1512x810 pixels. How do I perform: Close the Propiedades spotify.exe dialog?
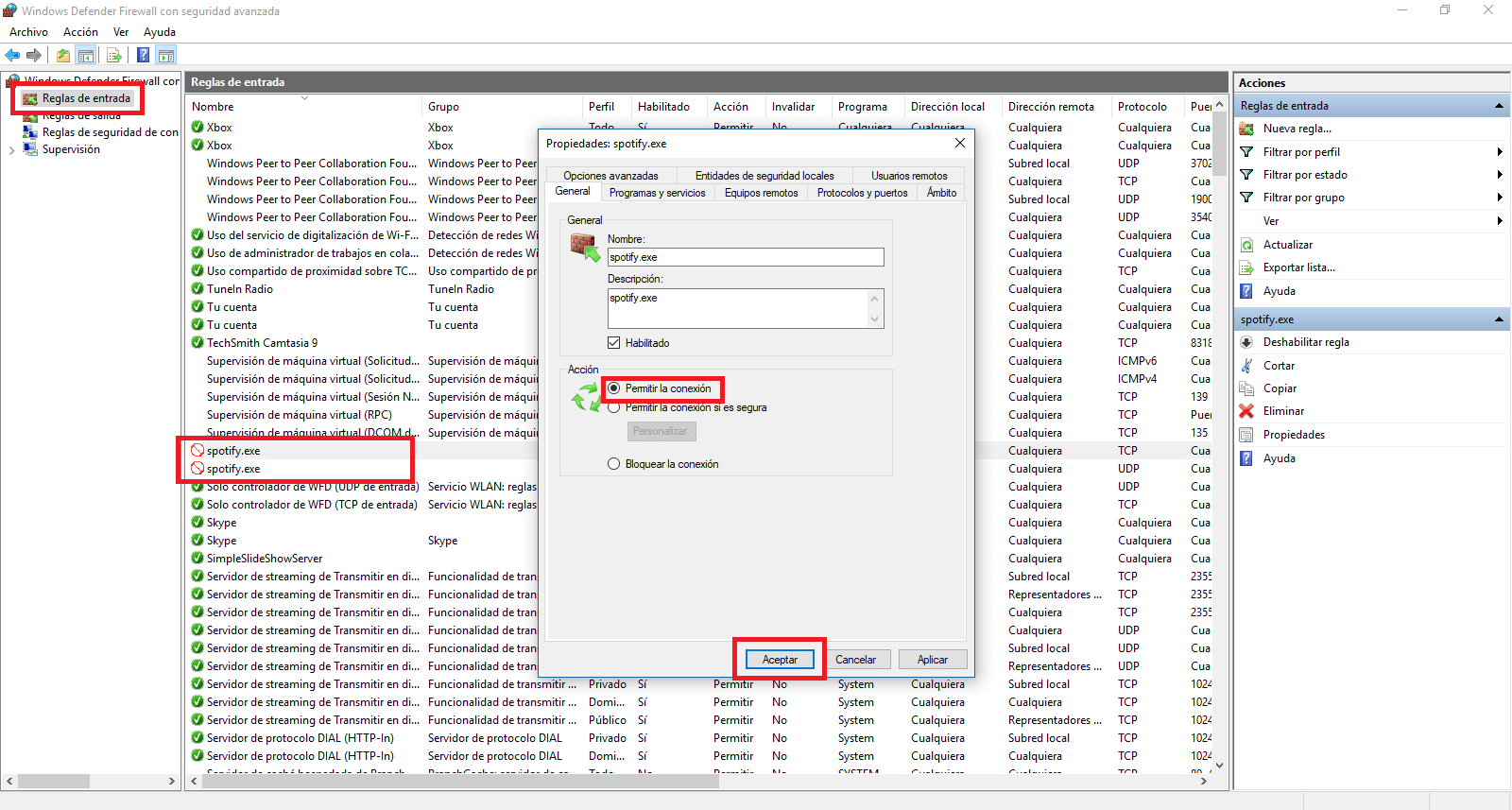(959, 143)
